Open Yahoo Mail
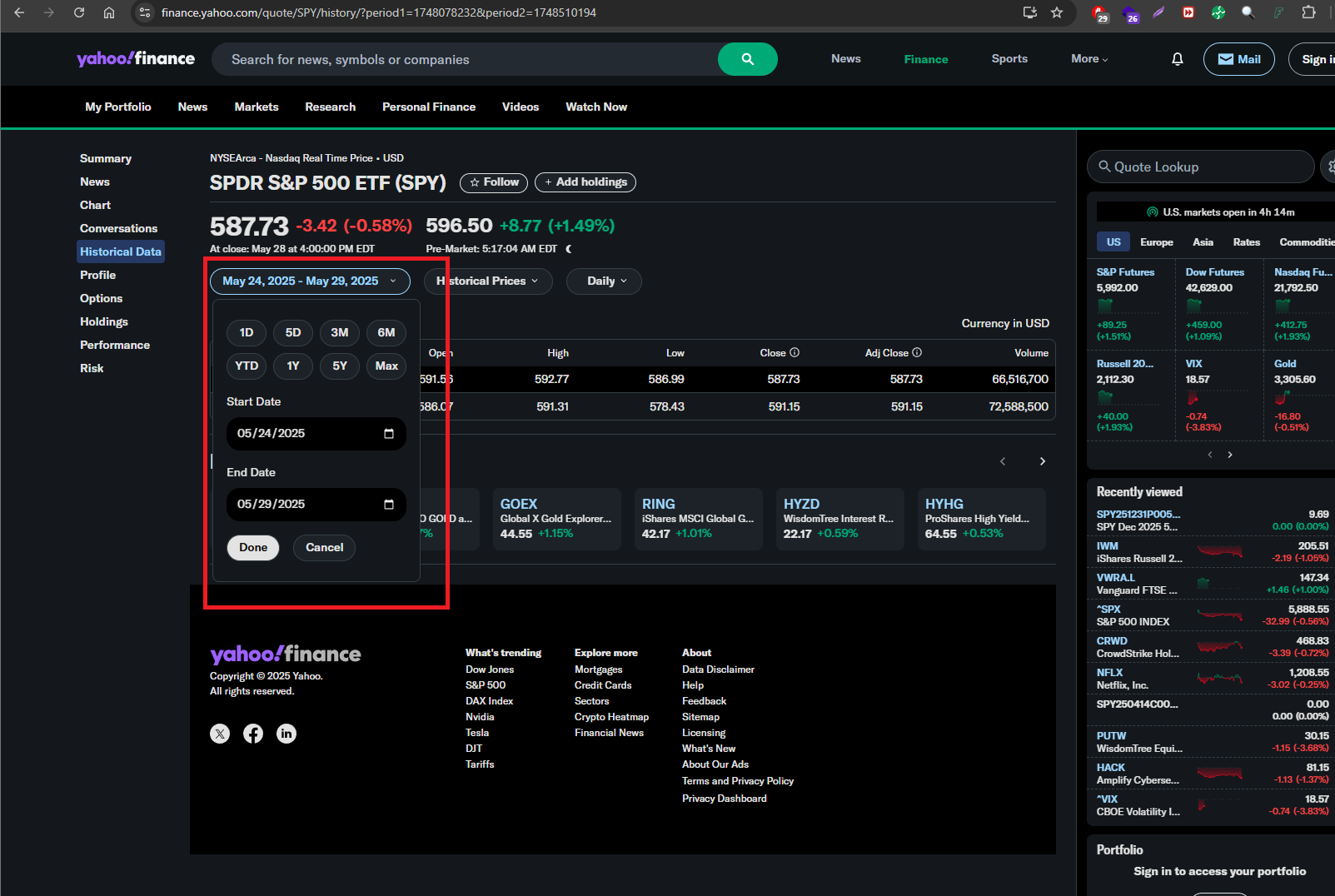This screenshot has height=896, width=1335. point(1239,59)
